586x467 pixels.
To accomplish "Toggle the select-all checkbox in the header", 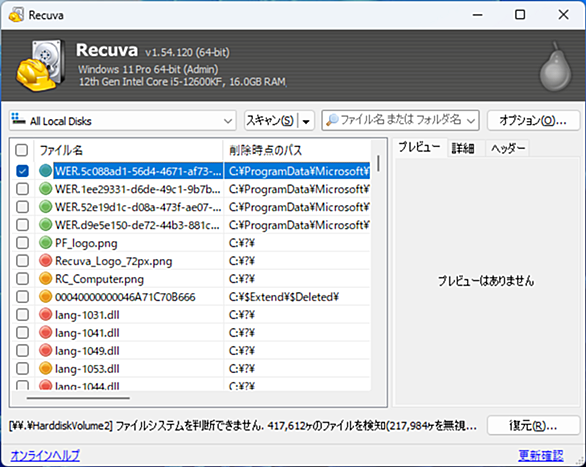I will tap(22, 150).
